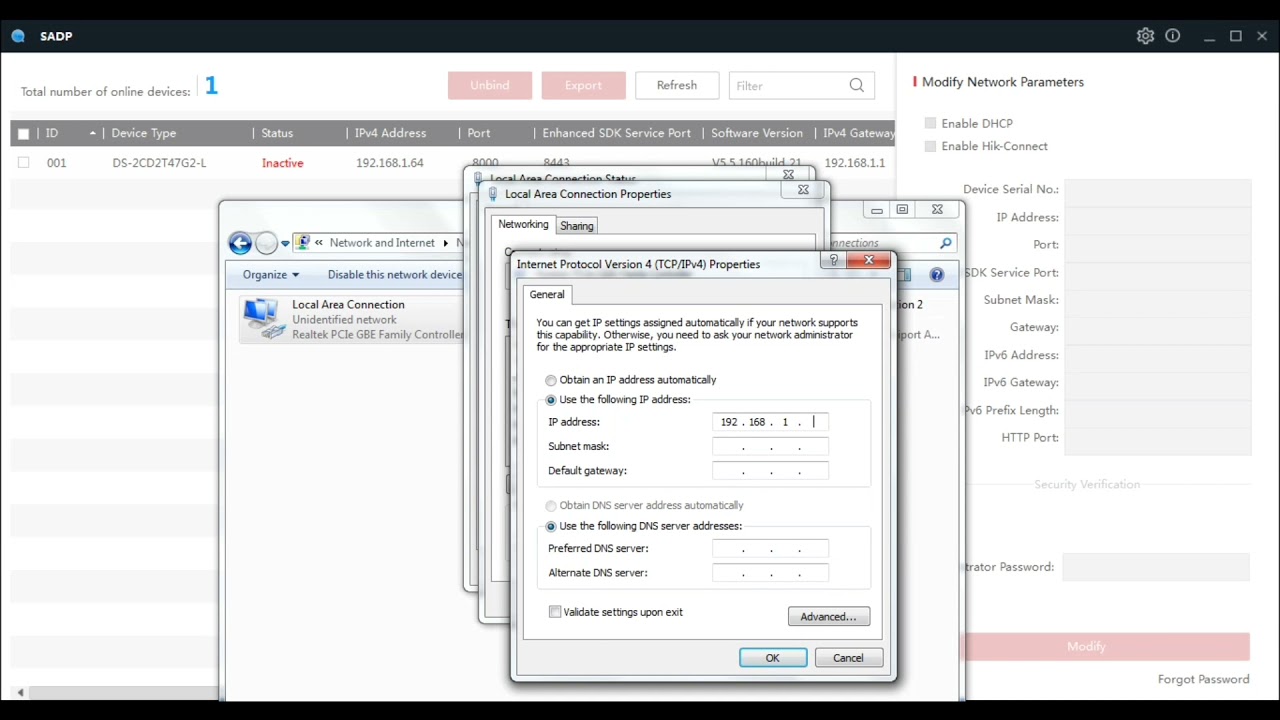Click the Administrator Password field
This screenshot has height=720, width=1280.
[x=1156, y=567]
